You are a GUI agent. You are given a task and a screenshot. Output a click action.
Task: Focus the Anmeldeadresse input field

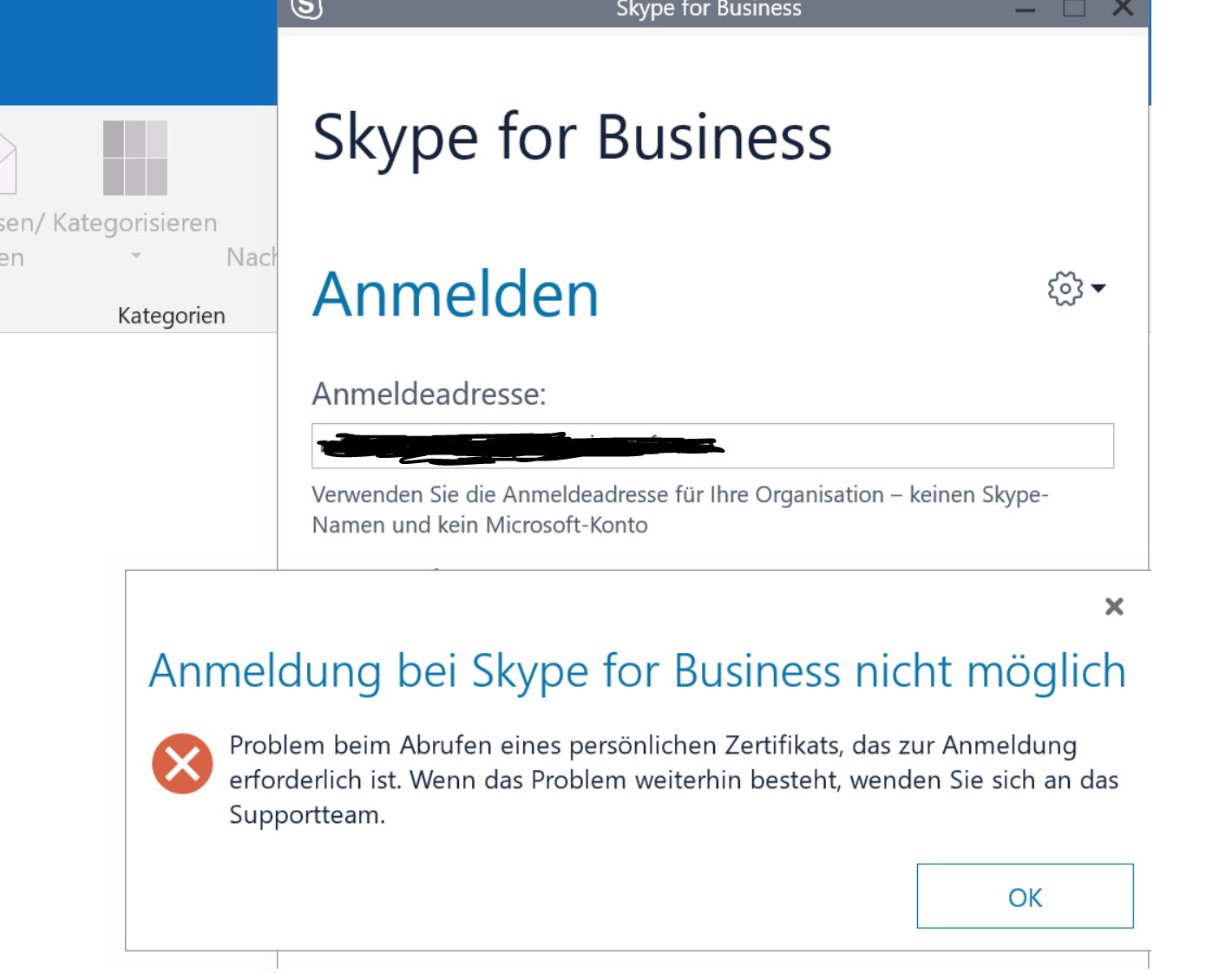(x=712, y=446)
